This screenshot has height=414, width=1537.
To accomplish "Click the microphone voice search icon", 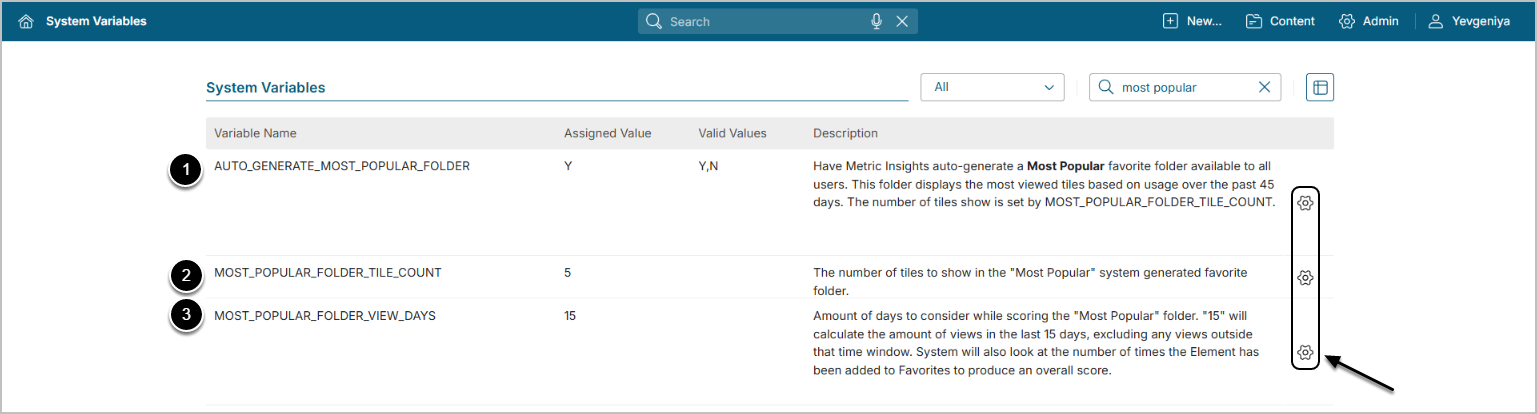I will [877, 21].
